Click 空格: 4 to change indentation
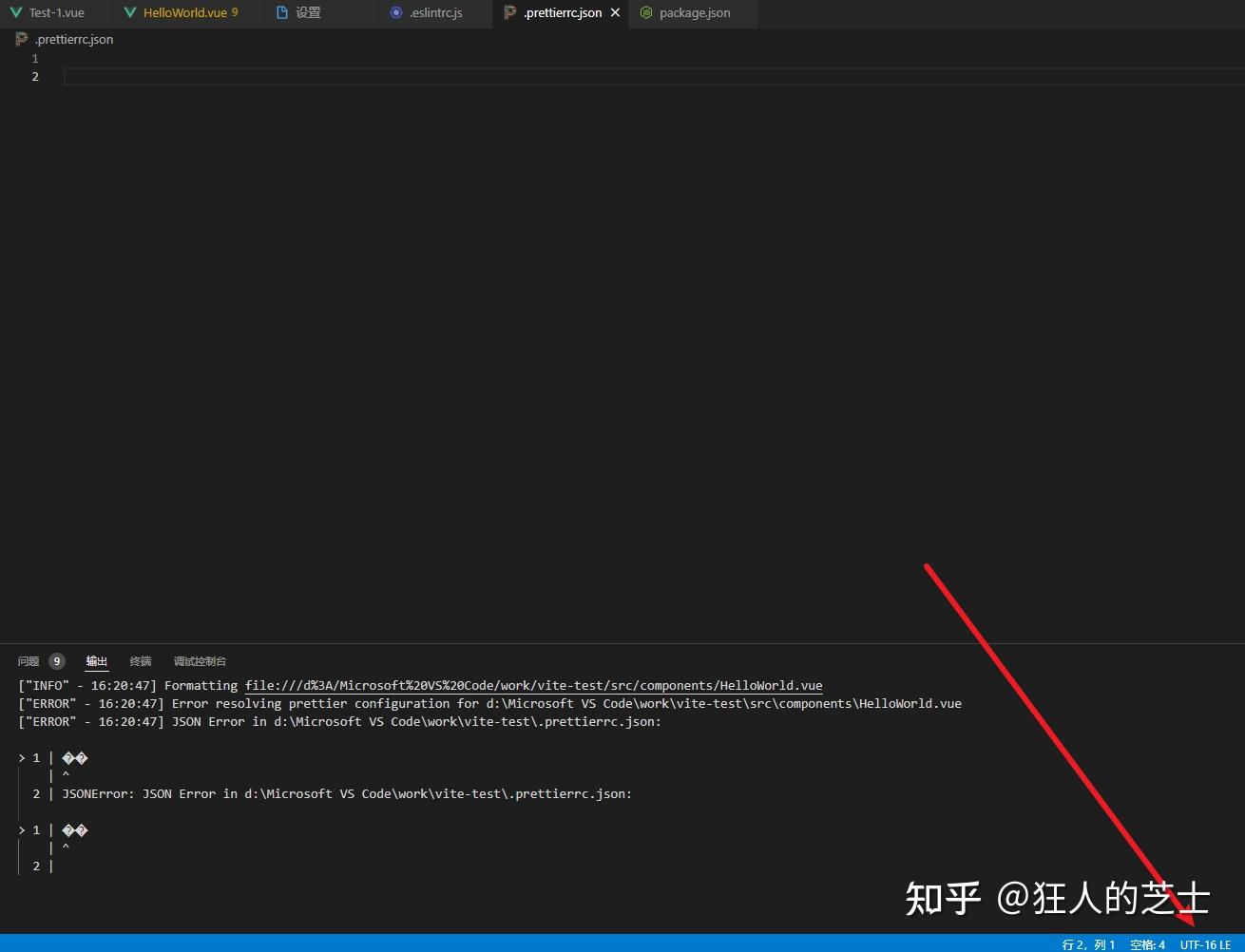 (1147, 943)
